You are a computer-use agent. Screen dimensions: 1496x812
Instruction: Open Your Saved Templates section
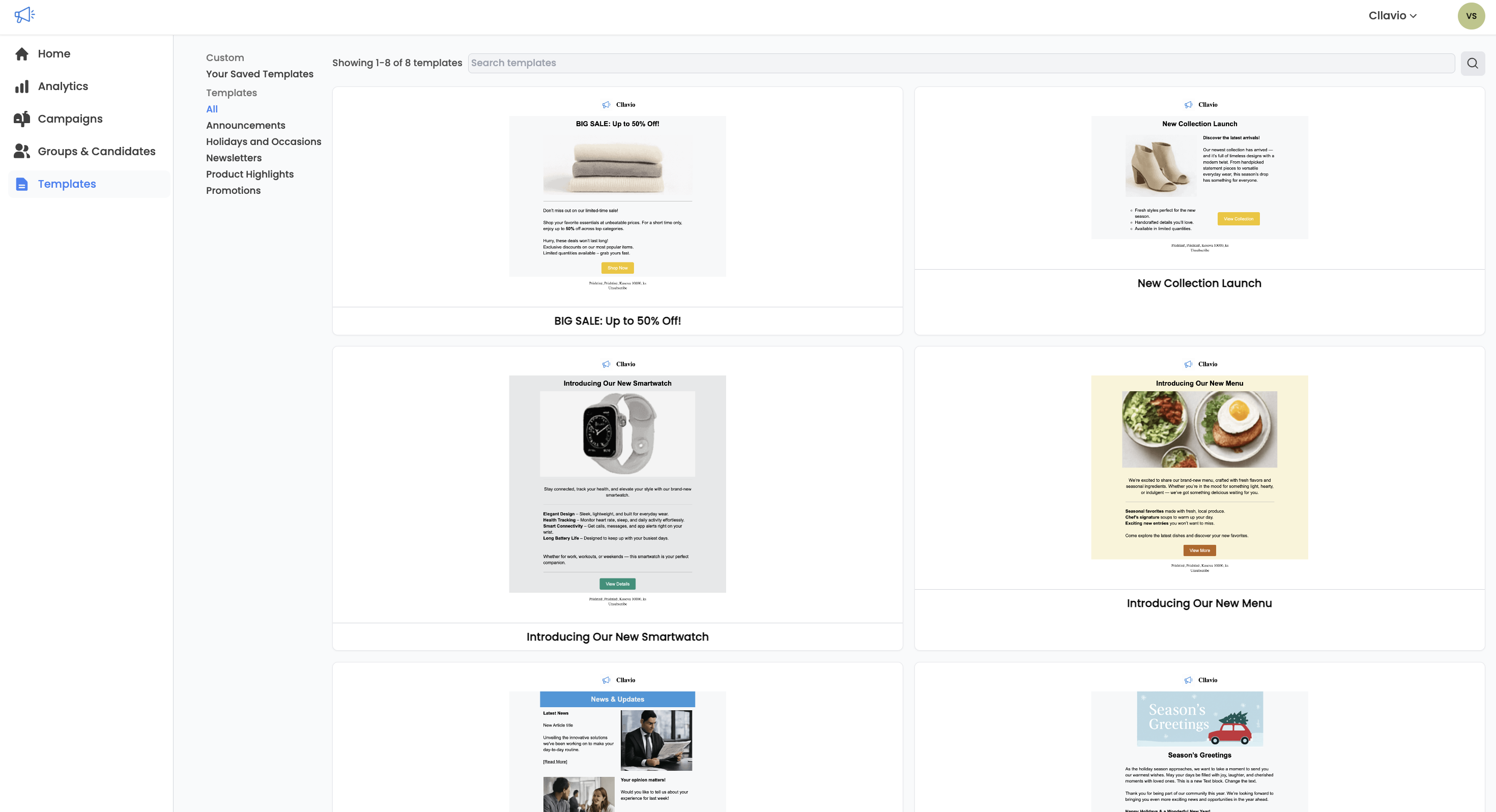point(260,74)
